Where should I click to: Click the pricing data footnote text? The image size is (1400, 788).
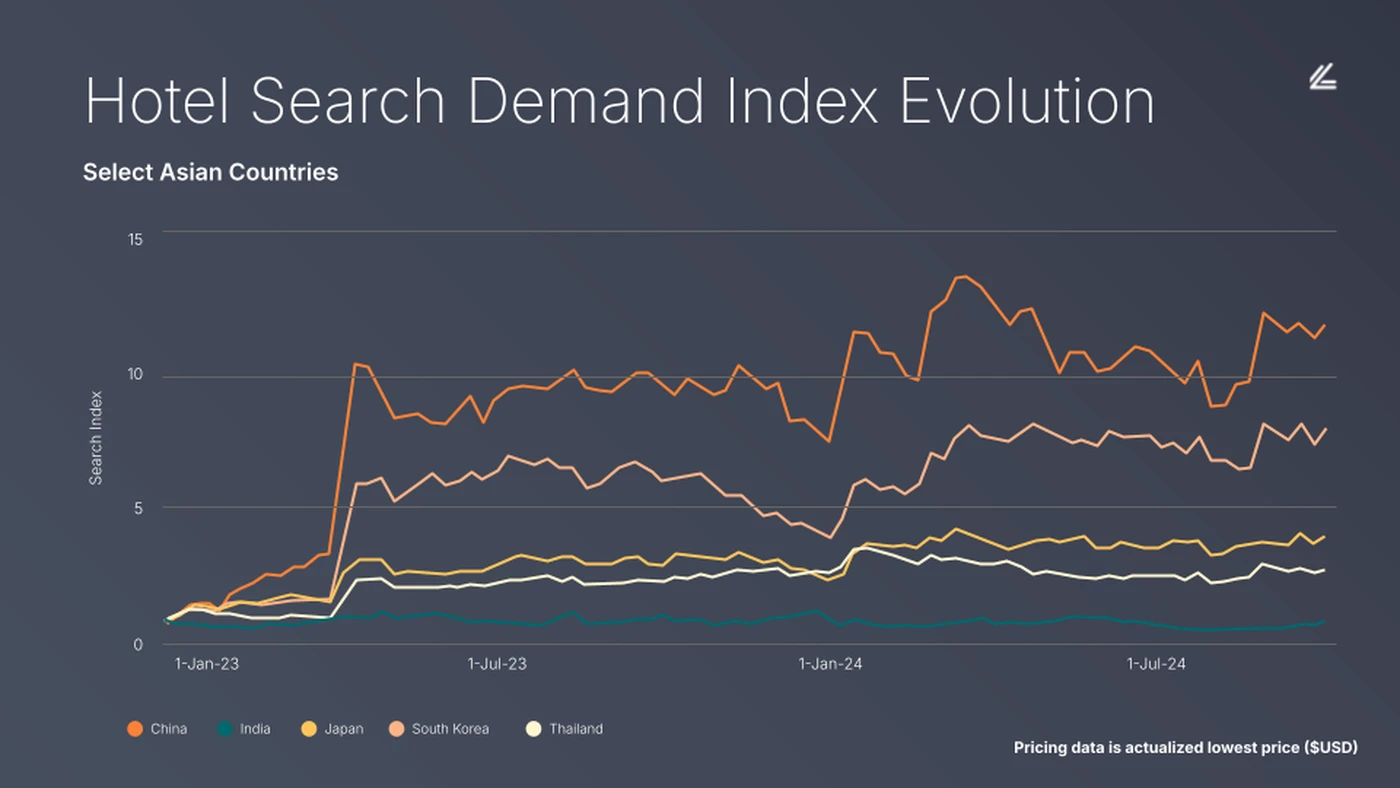[x=1185, y=747]
